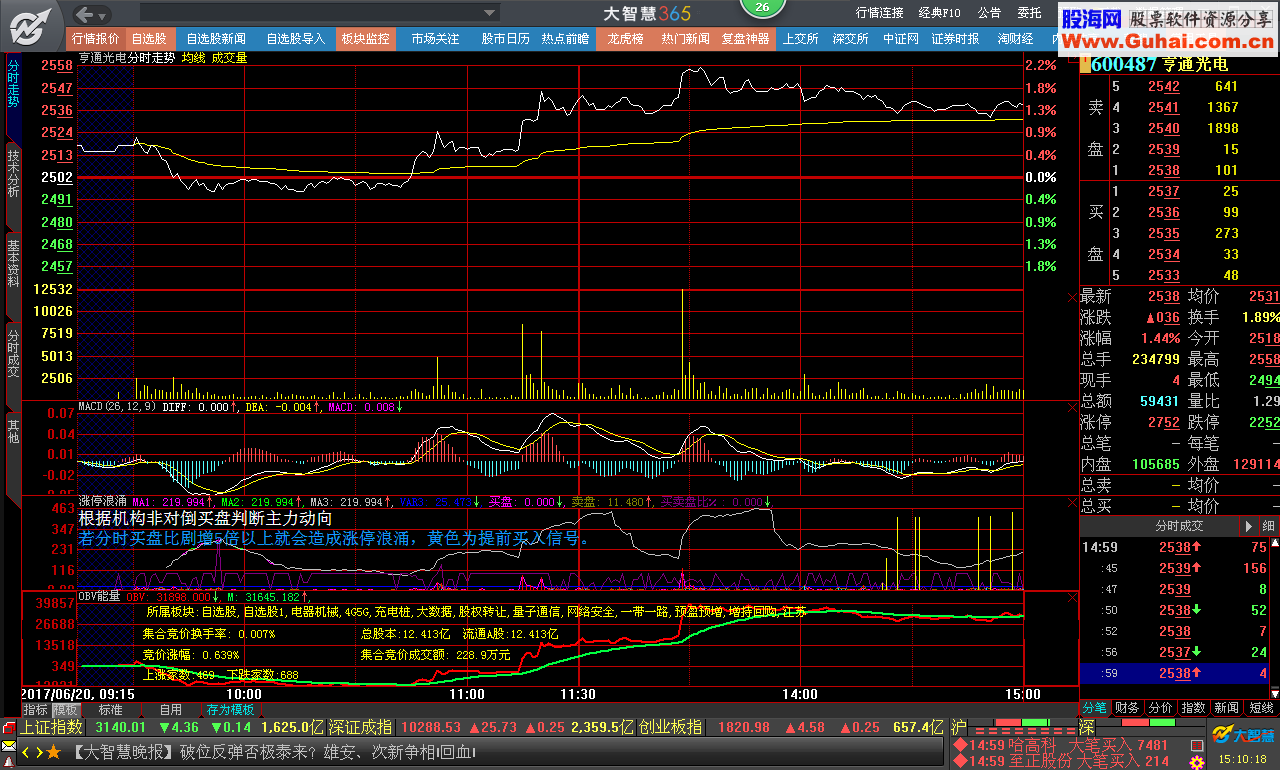Select the 自用 template tab
Image resolution: width=1280 pixels, height=770 pixels.
171,710
